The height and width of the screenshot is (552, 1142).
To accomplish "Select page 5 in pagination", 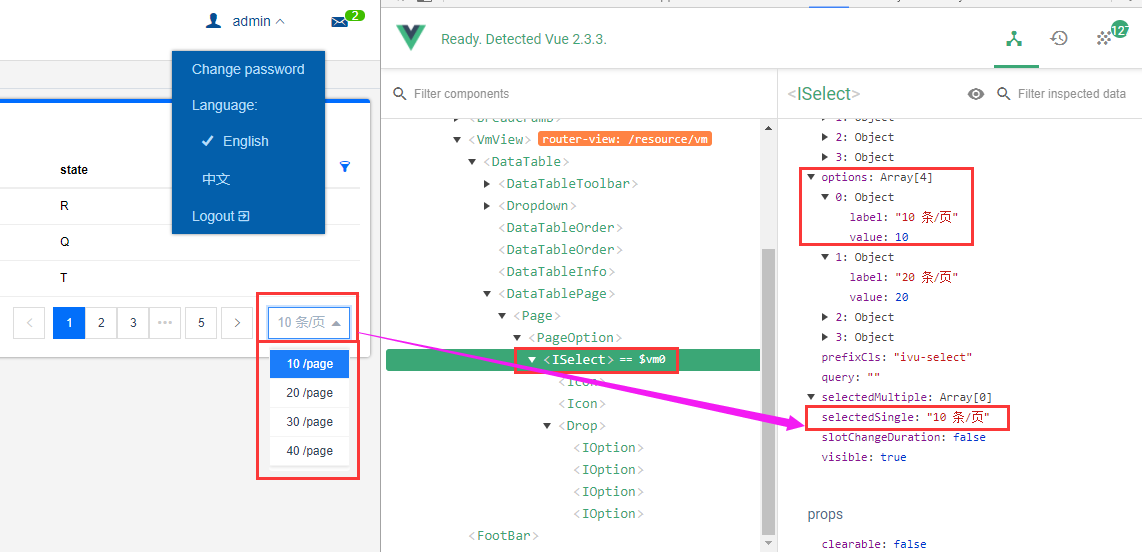I will (x=201, y=323).
